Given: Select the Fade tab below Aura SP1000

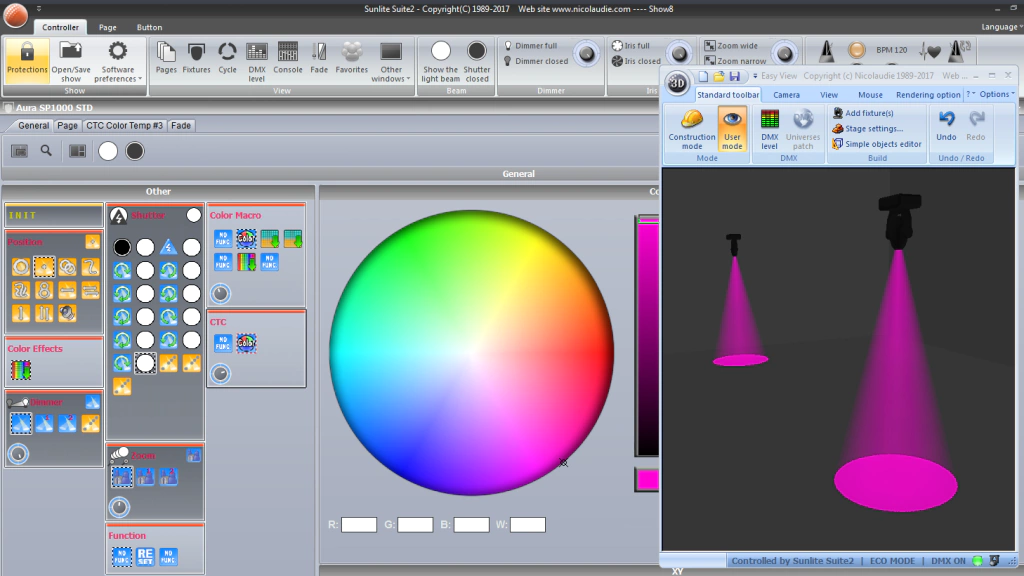Looking at the screenshot, I should coord(181,125).
